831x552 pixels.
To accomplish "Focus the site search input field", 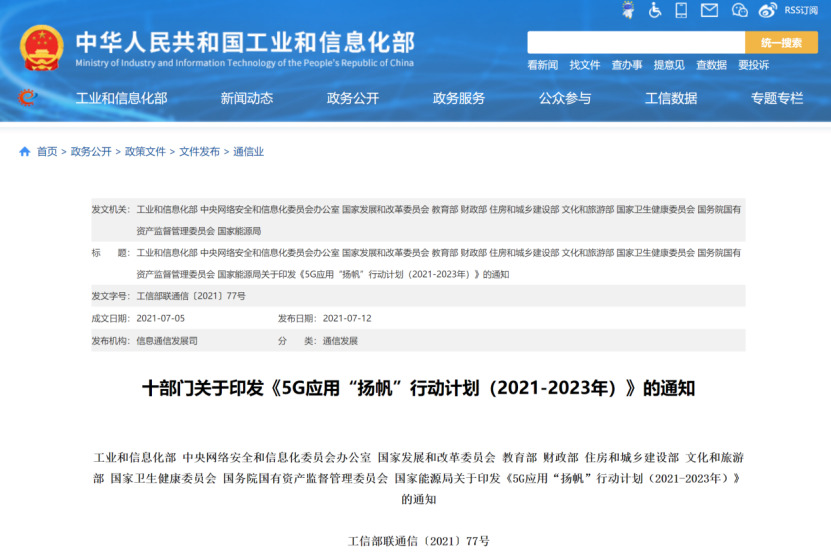I will pyautogui.click(x=636, y=42).
